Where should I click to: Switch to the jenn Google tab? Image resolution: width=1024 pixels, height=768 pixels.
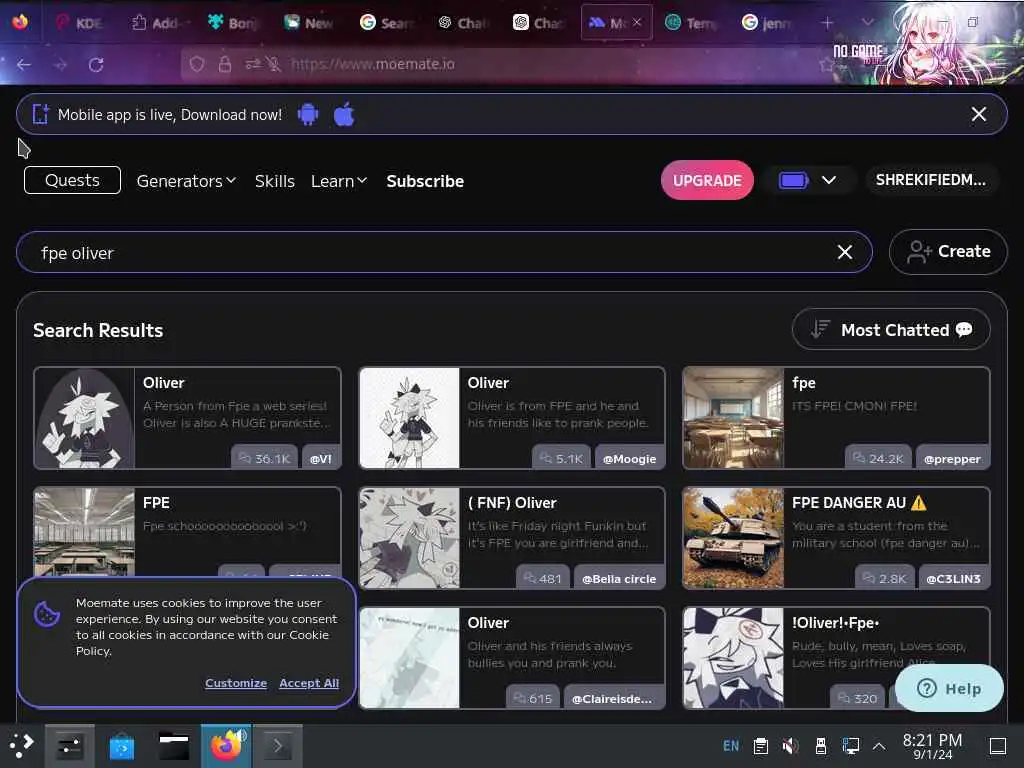click(768, 23)
